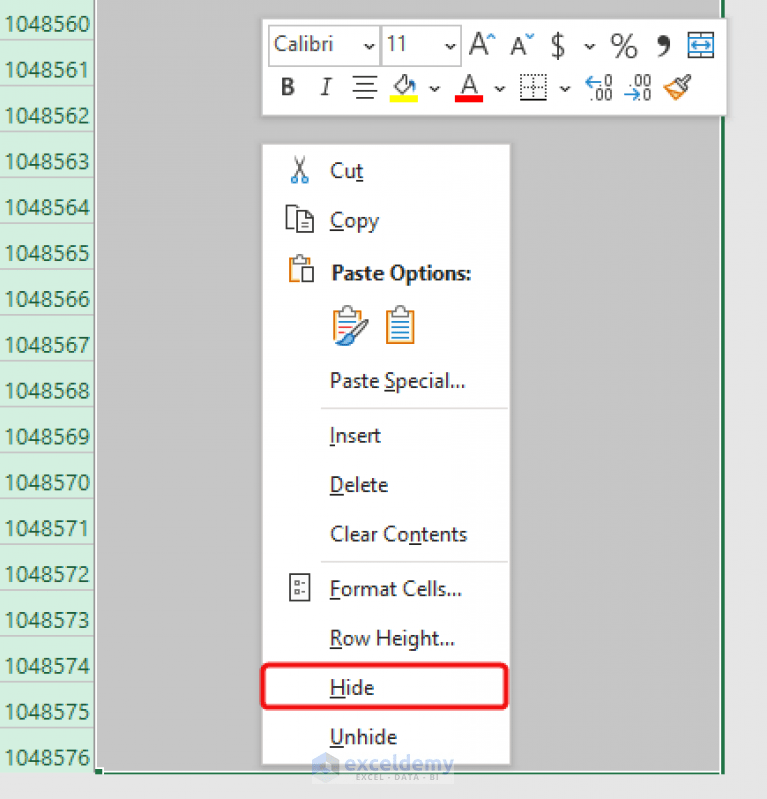Choose Hide to hide selected rows
767x799 pixels.
coord(386,687)
